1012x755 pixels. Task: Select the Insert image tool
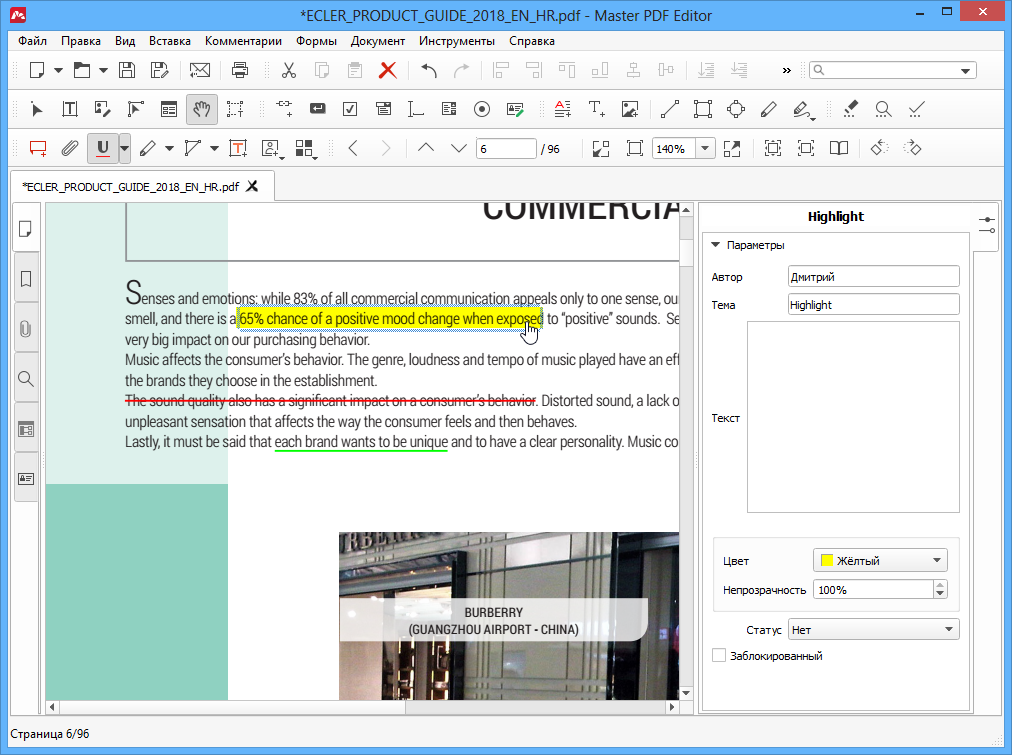coord(629,109)
